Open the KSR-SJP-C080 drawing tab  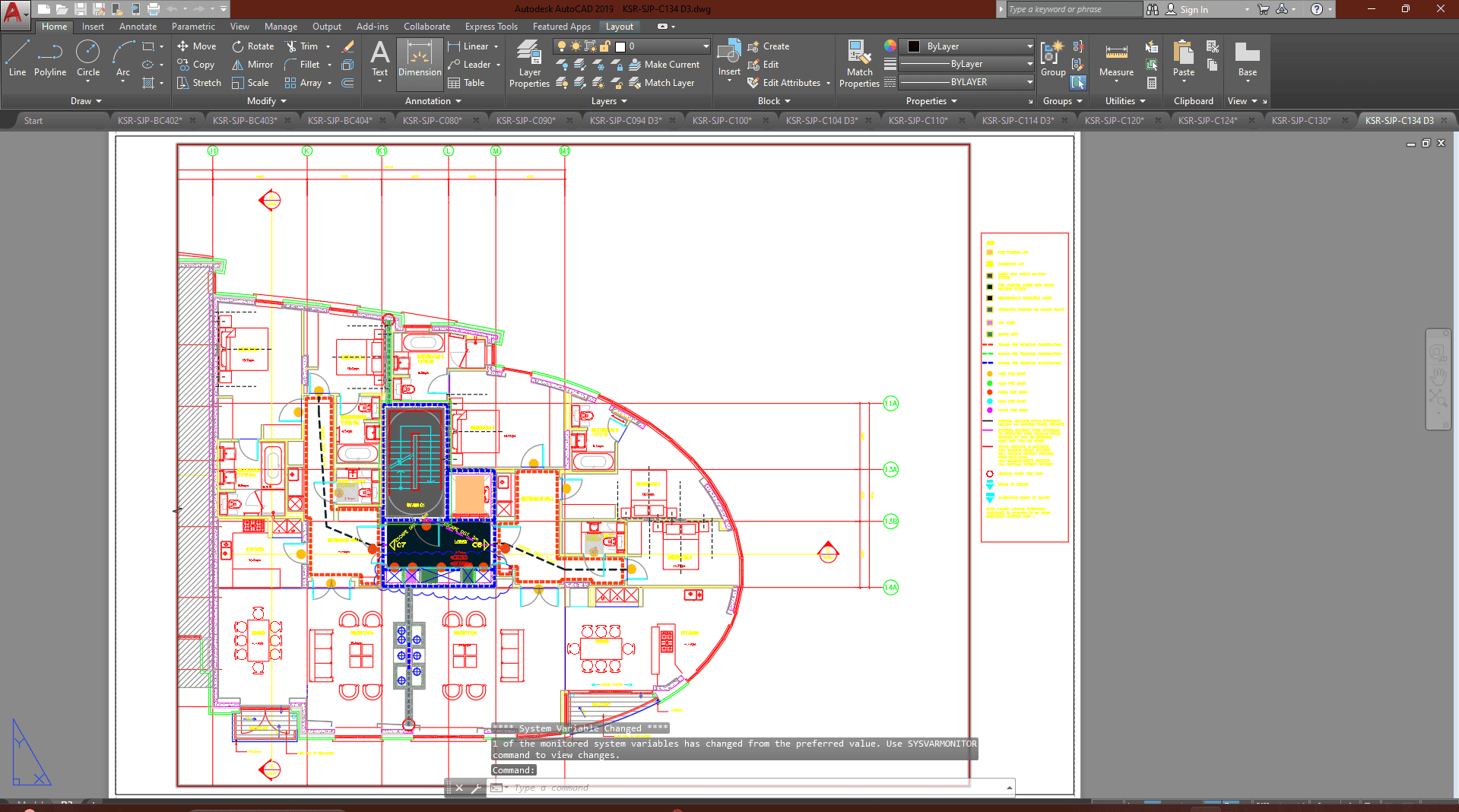coord(432,120)
